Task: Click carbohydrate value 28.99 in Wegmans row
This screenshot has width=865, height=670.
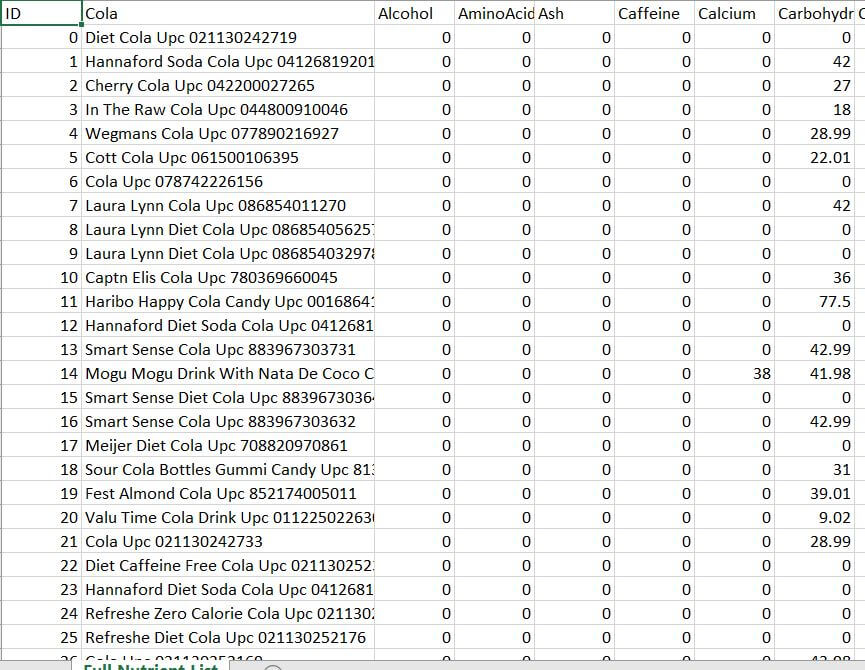Action: pyautogui.click(x=814, y=133)
